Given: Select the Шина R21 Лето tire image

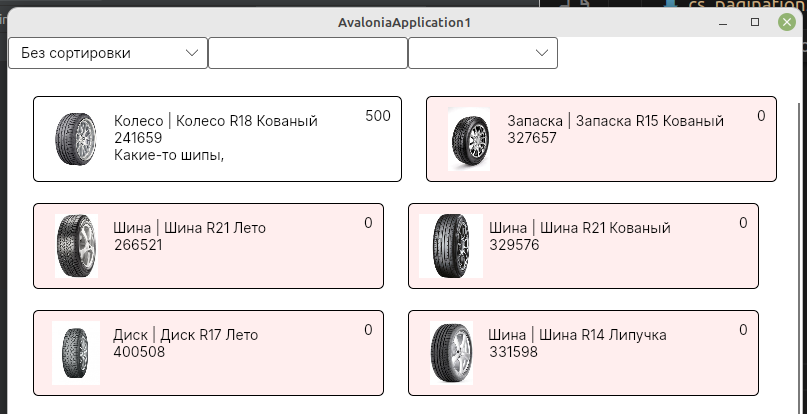Looking at the screenshot, I should (x=76, y=245).
